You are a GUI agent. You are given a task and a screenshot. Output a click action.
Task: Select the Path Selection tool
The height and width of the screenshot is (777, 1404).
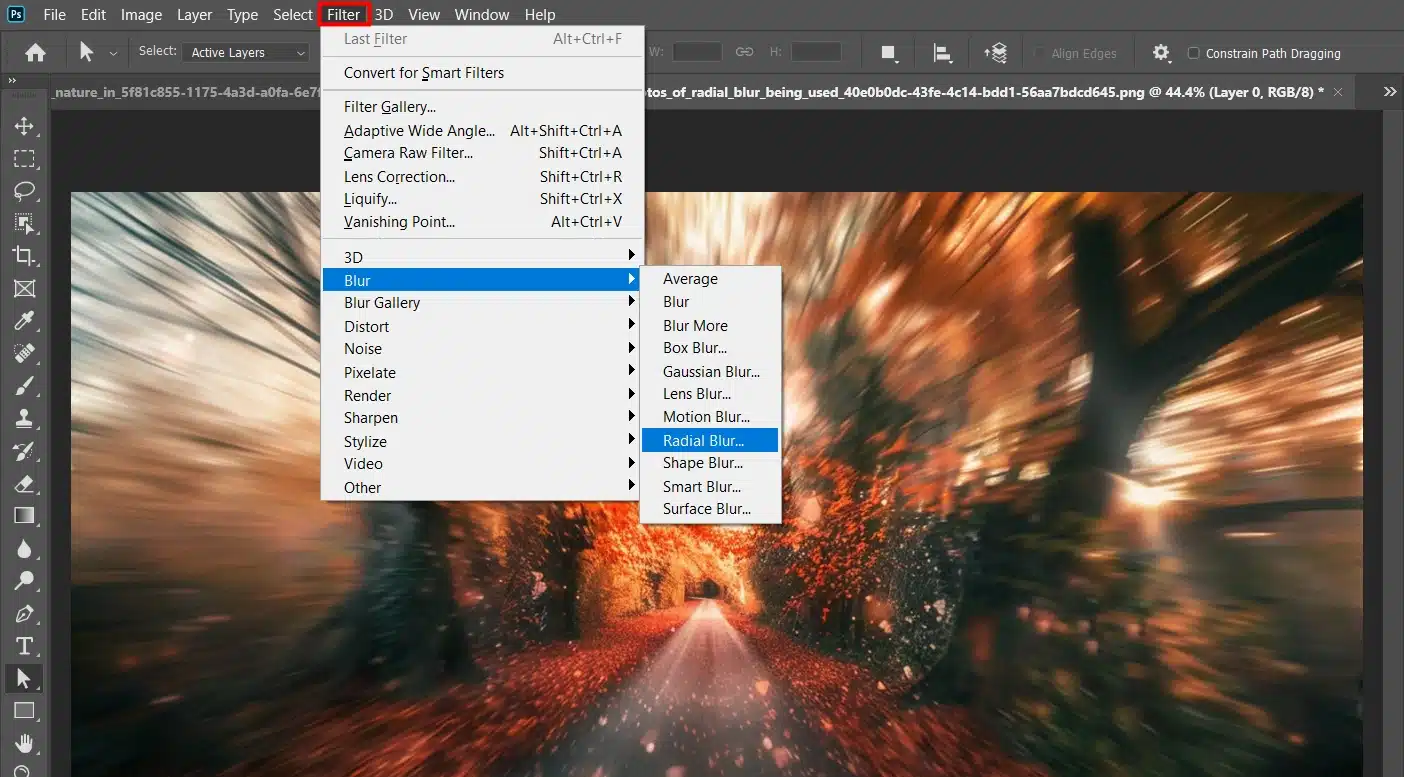coord(24,678)
